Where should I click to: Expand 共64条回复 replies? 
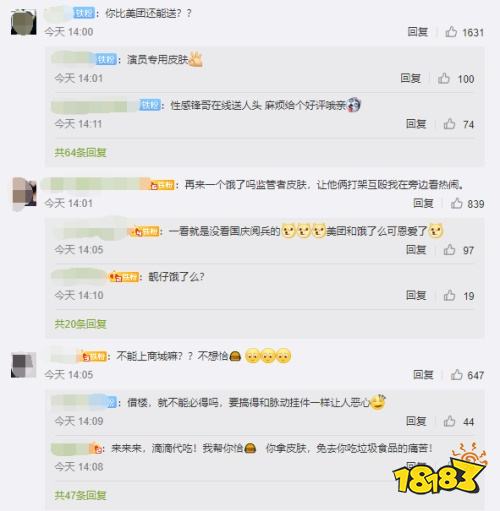(x=80, y=153)
